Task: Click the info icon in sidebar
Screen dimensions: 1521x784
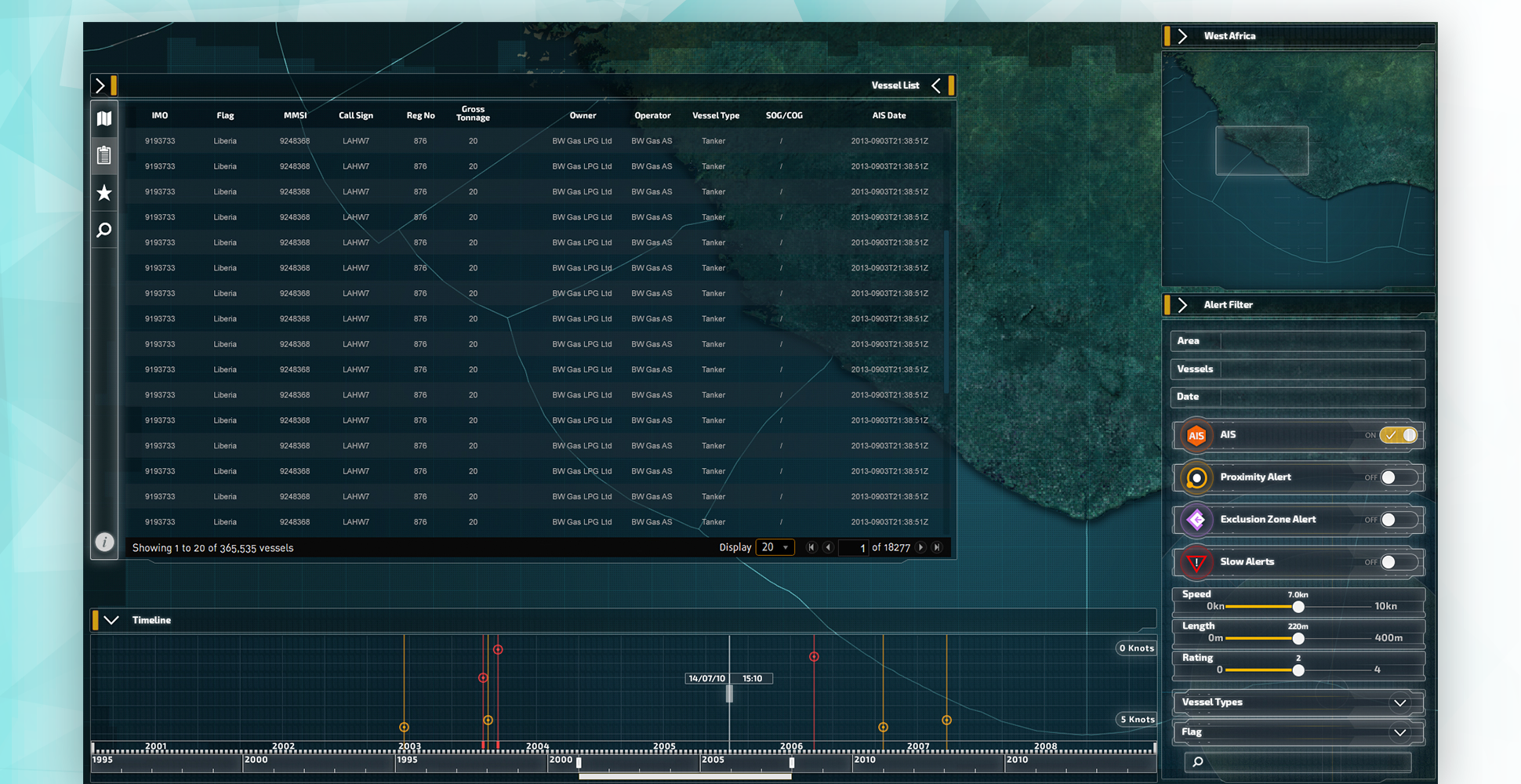Action: click(x=104, y=542)
